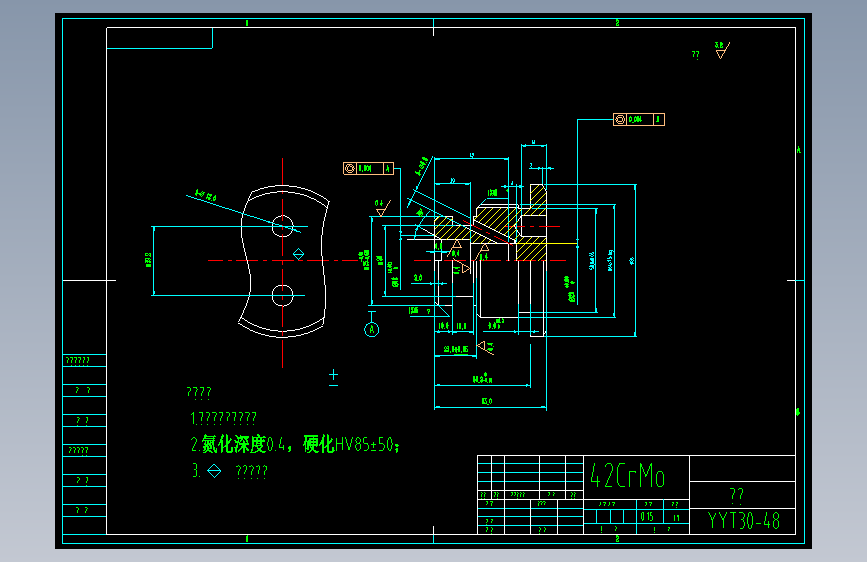Viewport: 867px width, 562px height.
Task: Click note line 1 with question marks
Action: pyautogui.click(x=223, y=418)
